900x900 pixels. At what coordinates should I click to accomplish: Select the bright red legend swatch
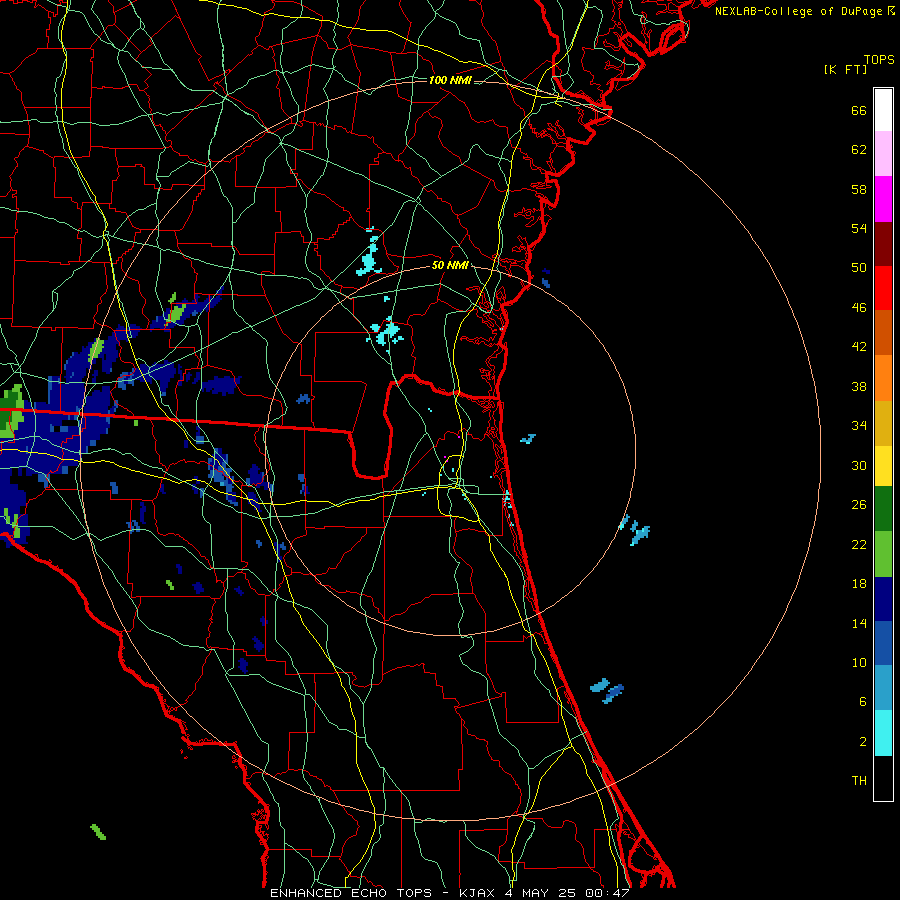[x=883, y=288]
